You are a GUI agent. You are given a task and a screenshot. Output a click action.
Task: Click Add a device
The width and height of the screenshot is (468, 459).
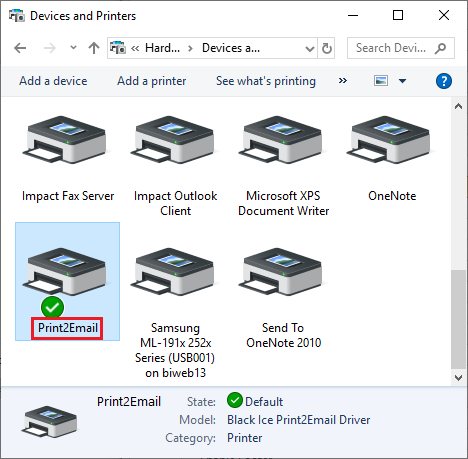[x=53, y=81]
